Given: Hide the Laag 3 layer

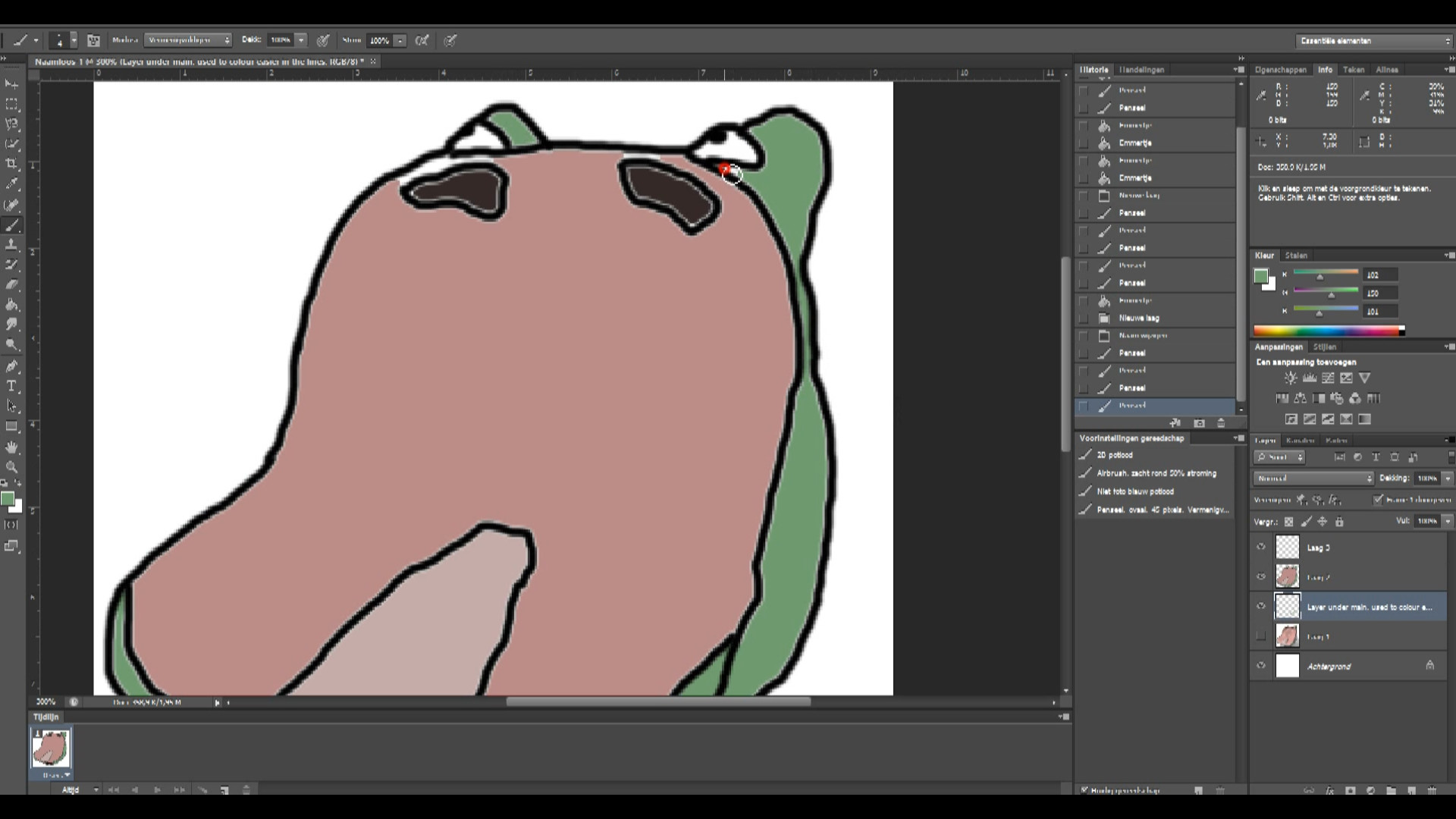Looking at the screenshot, I should 1261,548.
